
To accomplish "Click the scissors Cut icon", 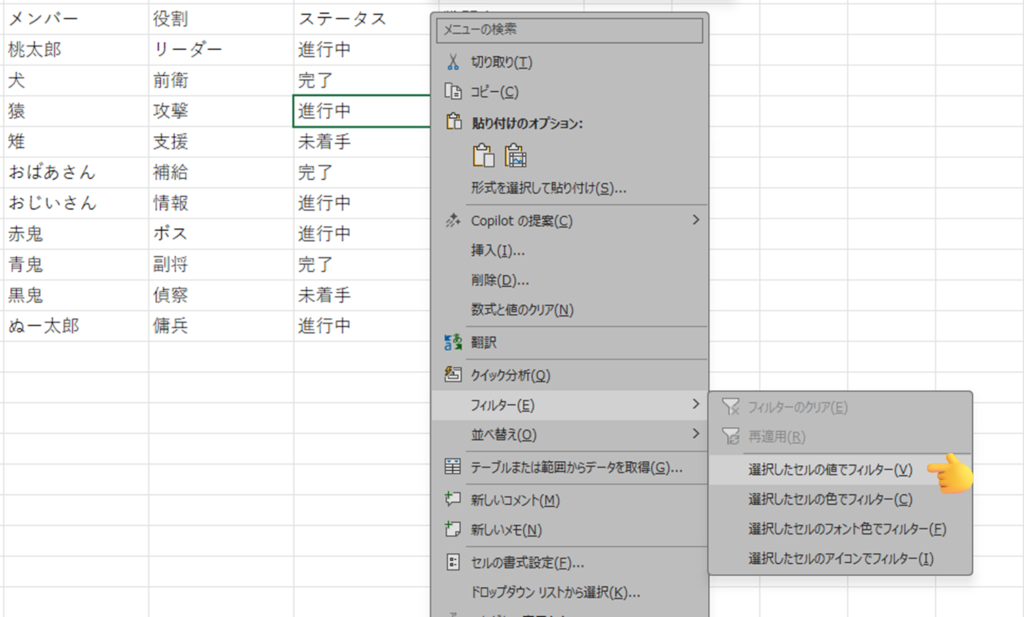I will (452, 62).
